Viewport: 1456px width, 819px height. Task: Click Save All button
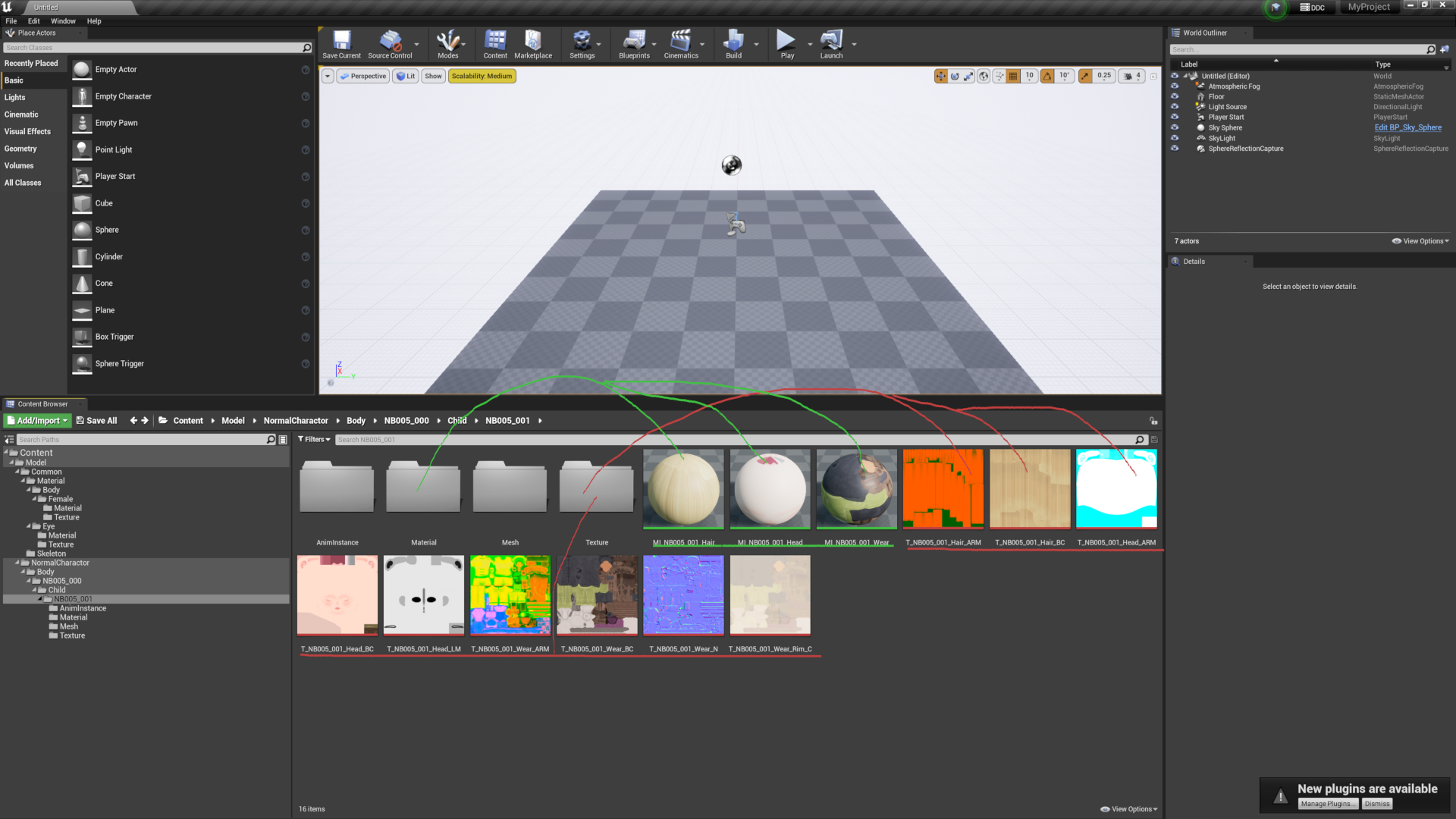[96, 420]
